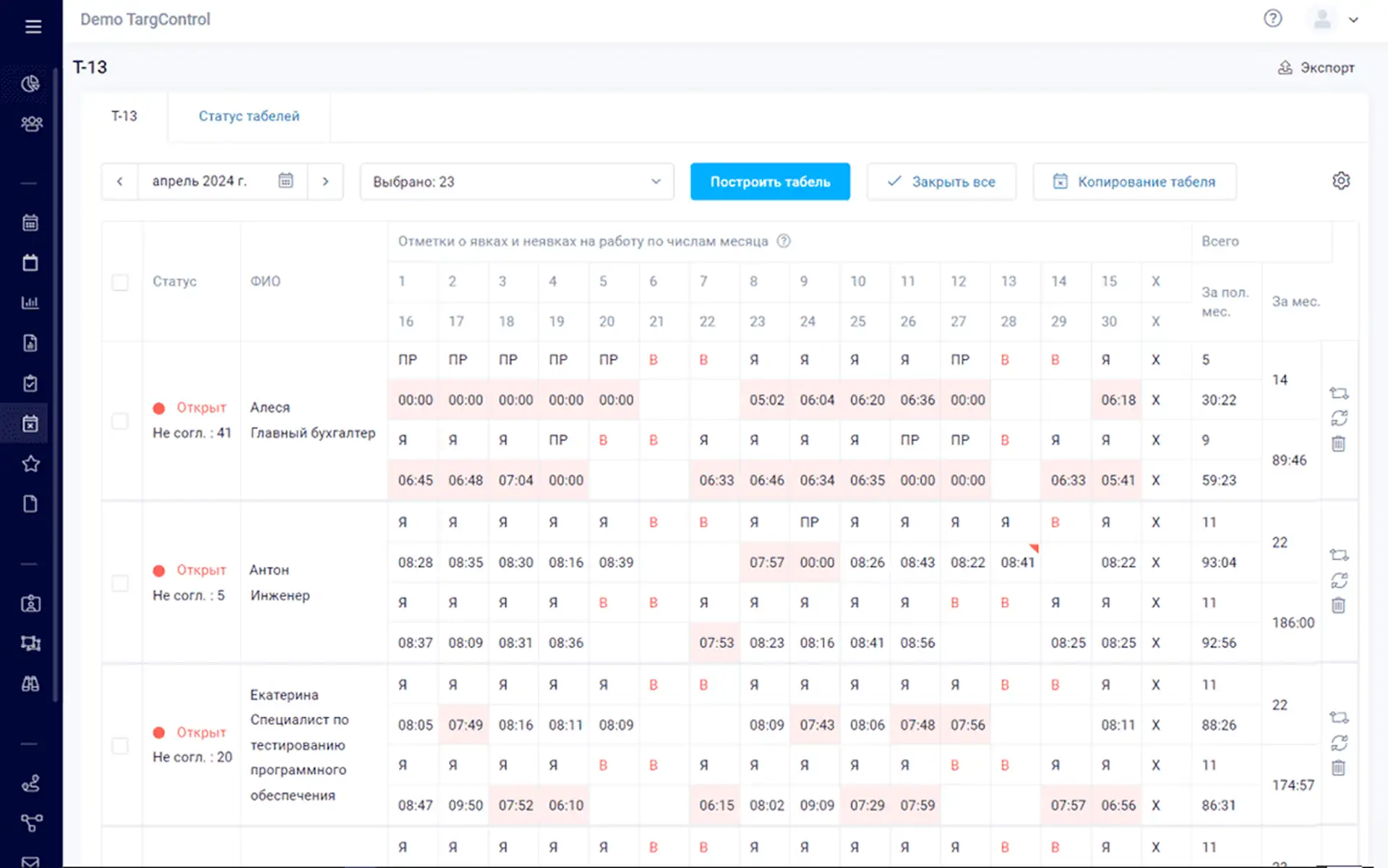
Task: Click the star favorites sidebar icon
Action: 30,464
